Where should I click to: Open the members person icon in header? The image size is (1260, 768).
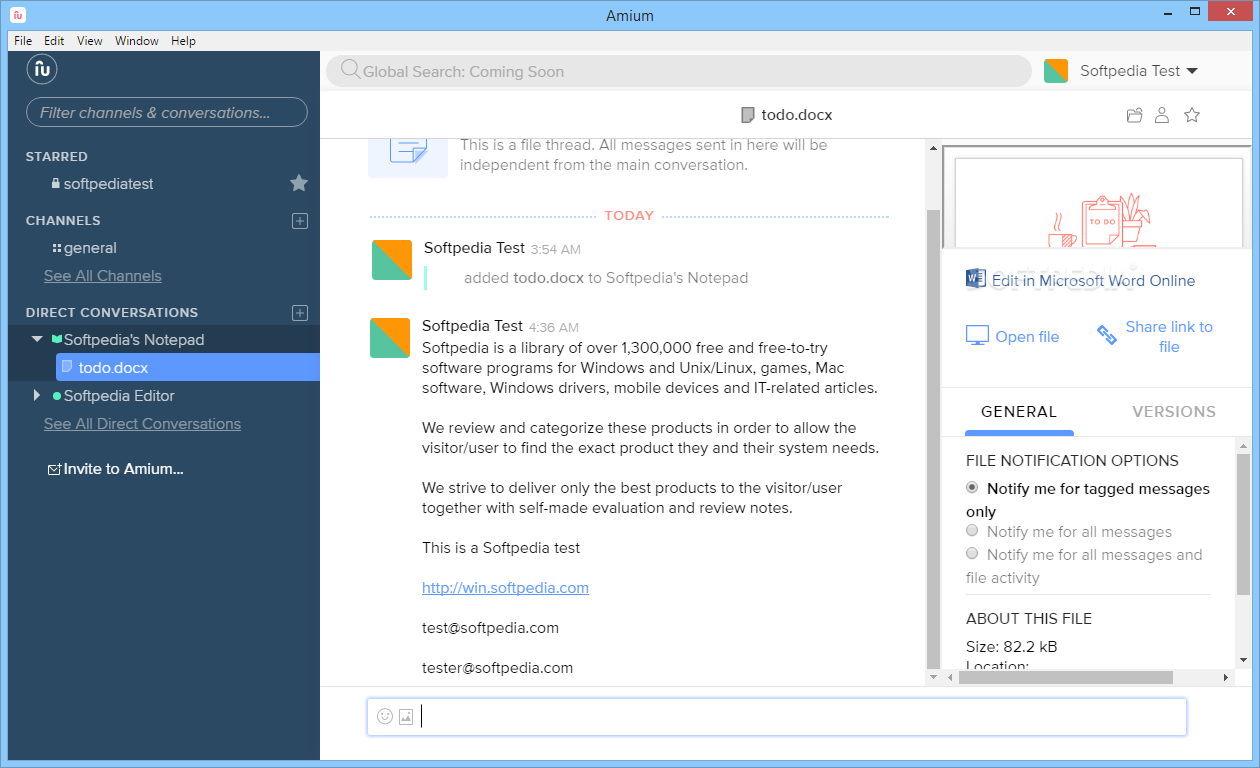coord(1162,115)
